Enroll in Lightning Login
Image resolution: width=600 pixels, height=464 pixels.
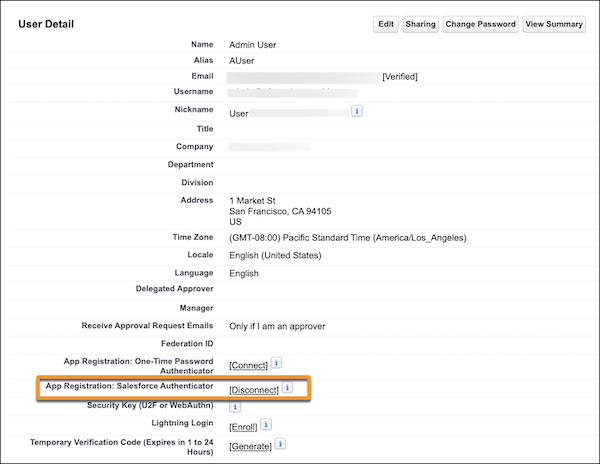pyautogui.click(x=243, y=427)
